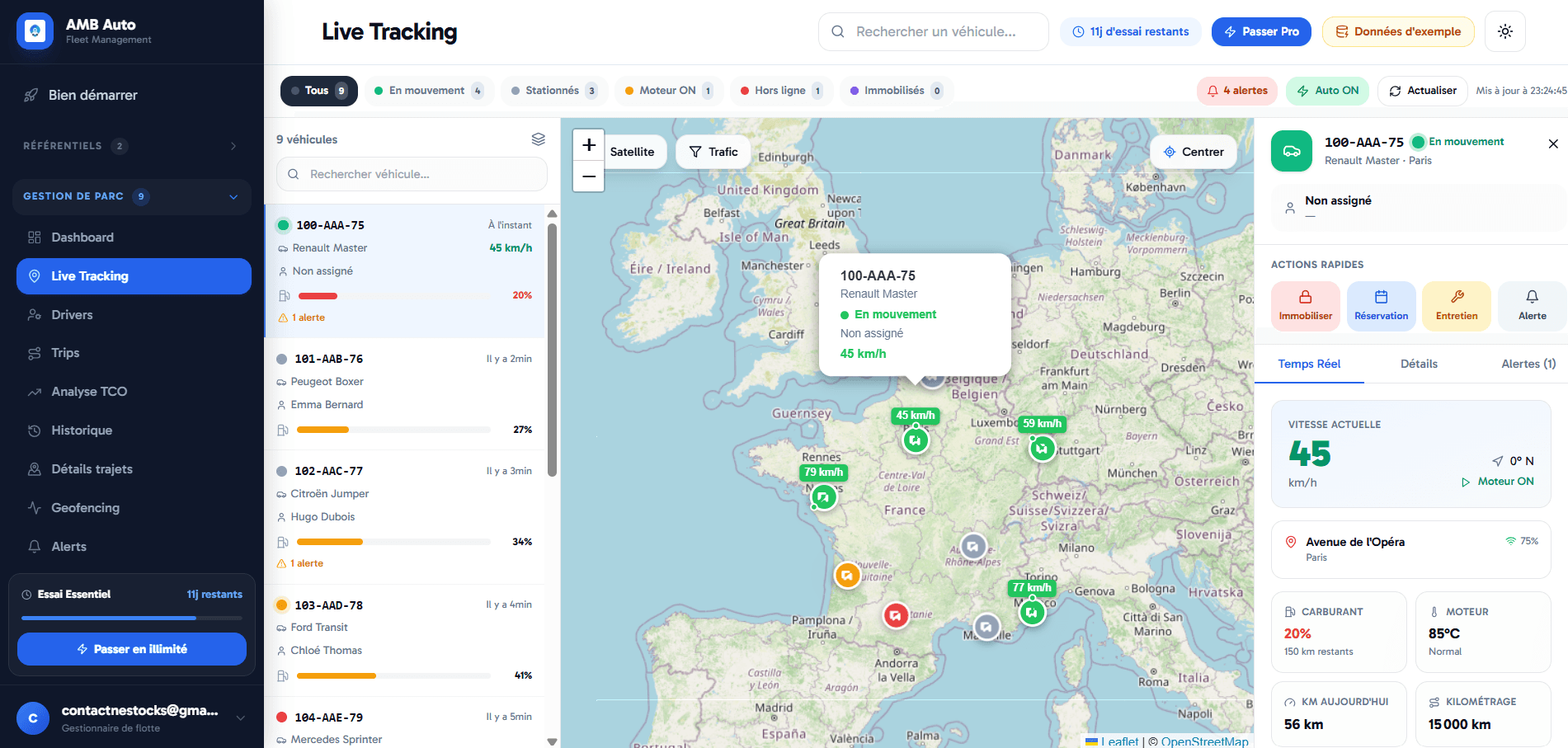Switch to Détails tab
1568x748 pixels.
[1419, 364]
